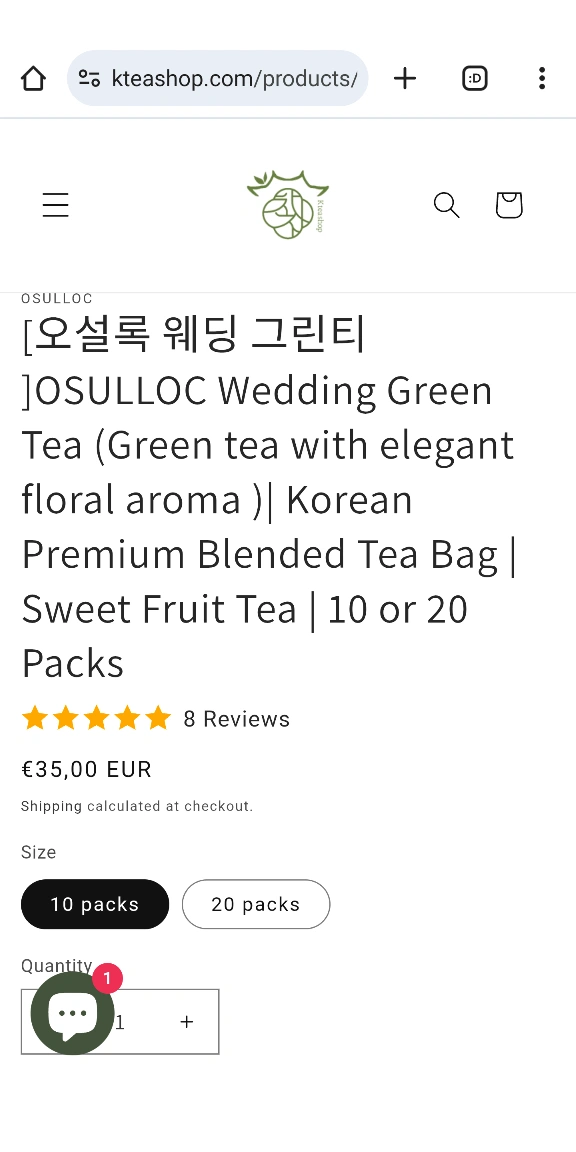Open the hamburger navigation menu
576x1152 pixels.
click(55, 205)
